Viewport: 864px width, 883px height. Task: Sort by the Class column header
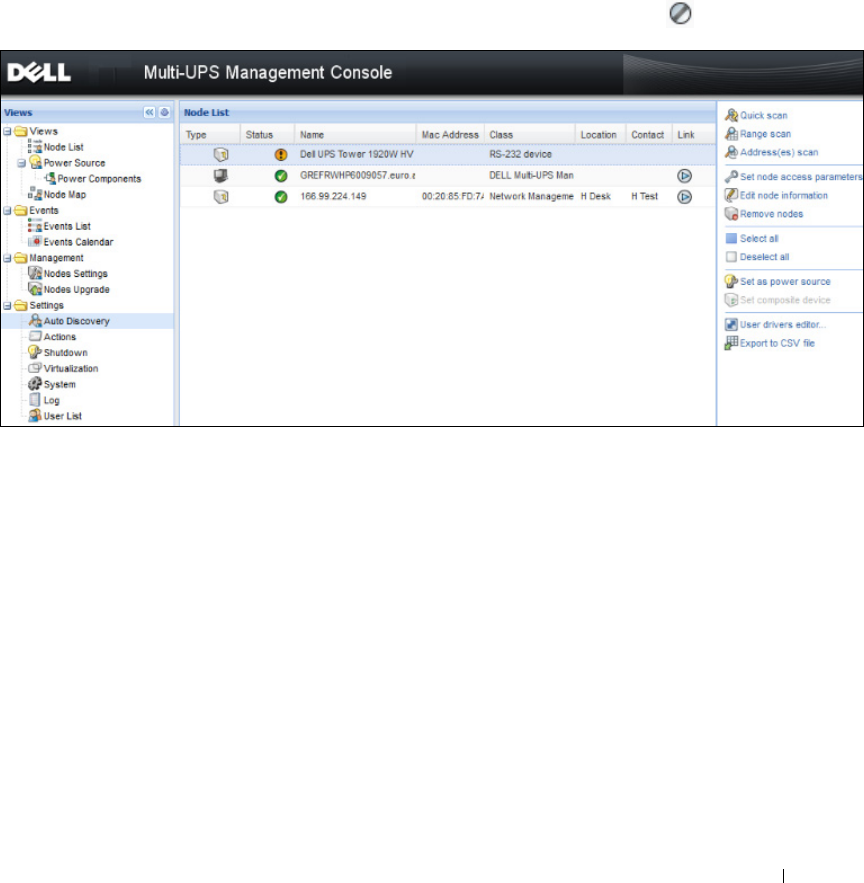[x=529, y=135]
